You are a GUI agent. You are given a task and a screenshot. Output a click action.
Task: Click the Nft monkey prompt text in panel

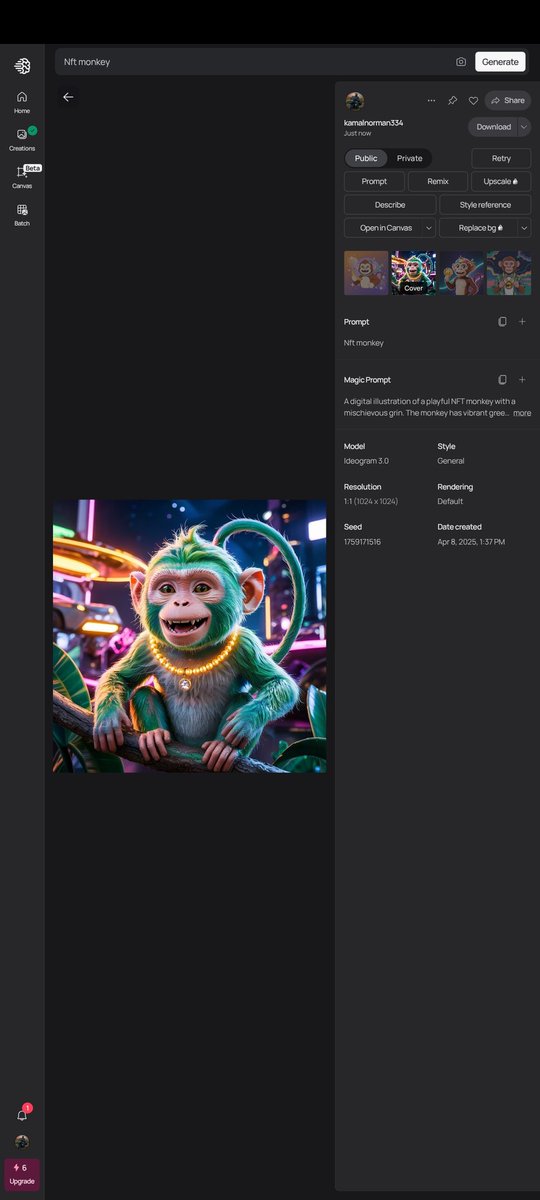pos(364,343)
